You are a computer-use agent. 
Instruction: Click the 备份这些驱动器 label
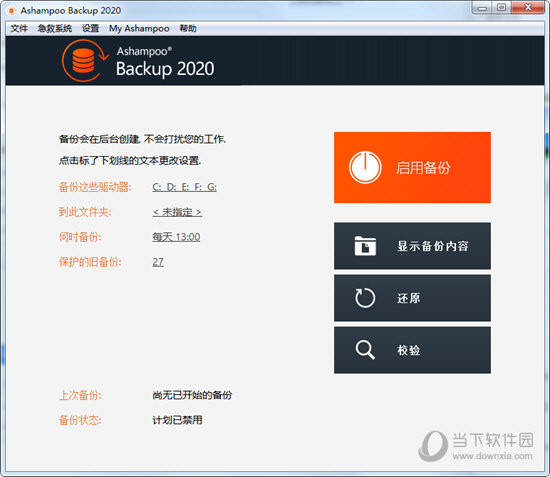click(x=95, y=187)
